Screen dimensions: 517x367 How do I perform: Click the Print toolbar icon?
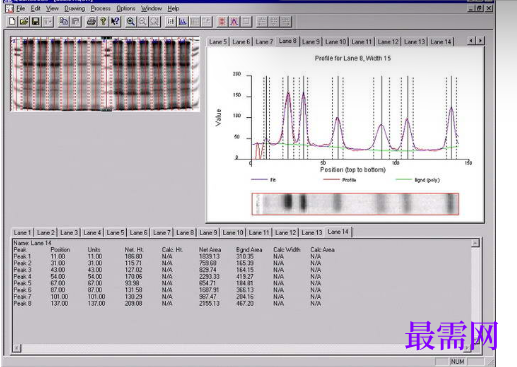pos(91,22)
